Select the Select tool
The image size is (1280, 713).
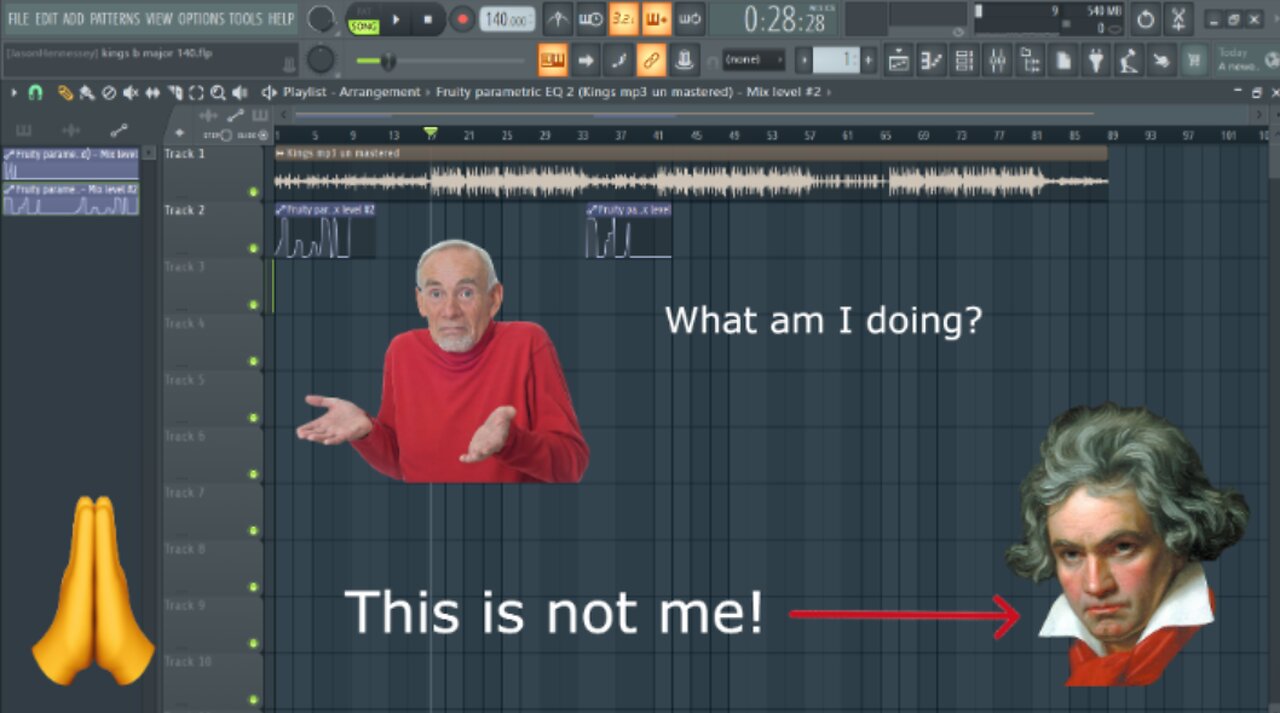coord(196,92)
